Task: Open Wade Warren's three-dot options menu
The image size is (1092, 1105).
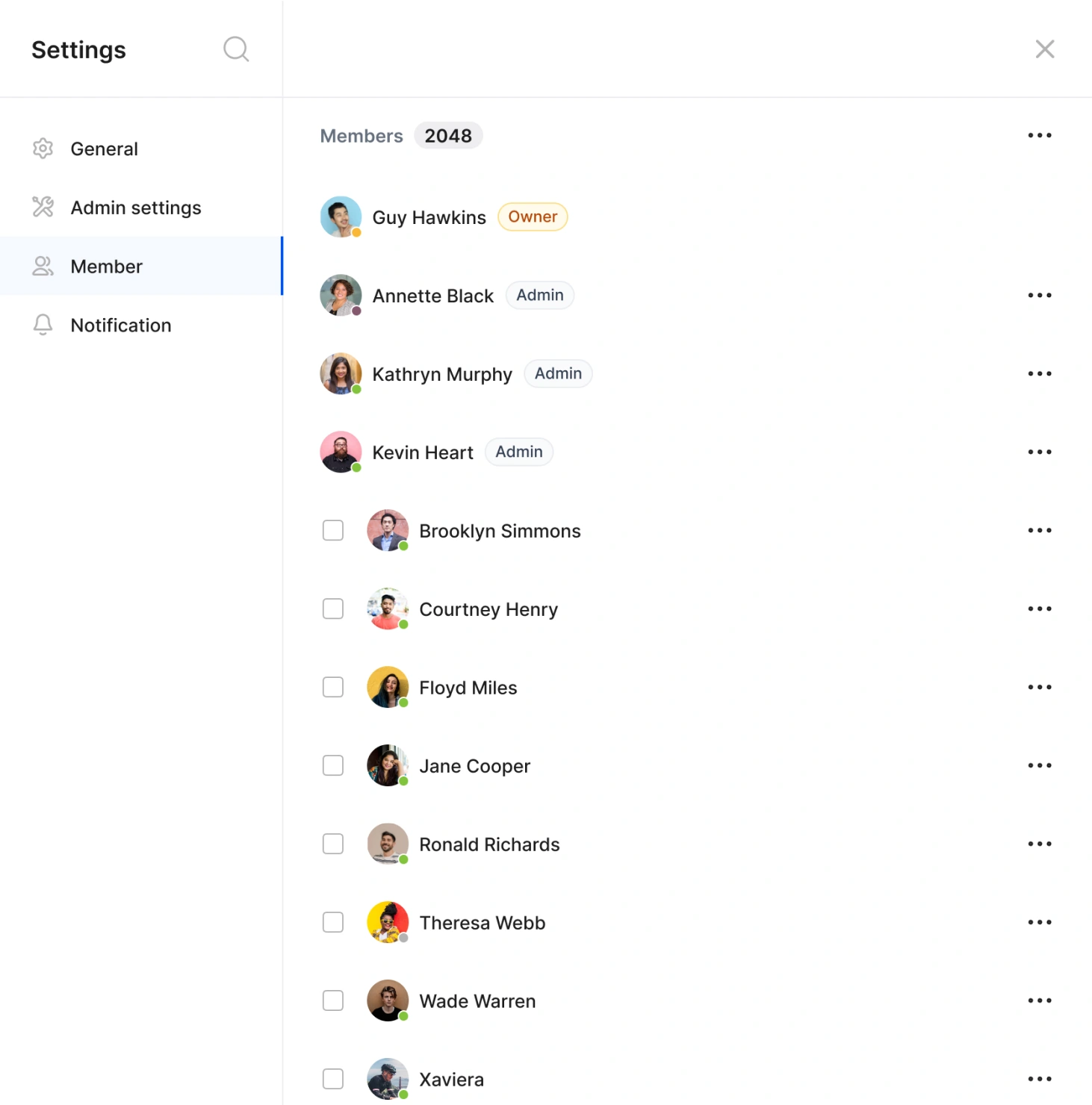Action: (x=1039, y=1001)
